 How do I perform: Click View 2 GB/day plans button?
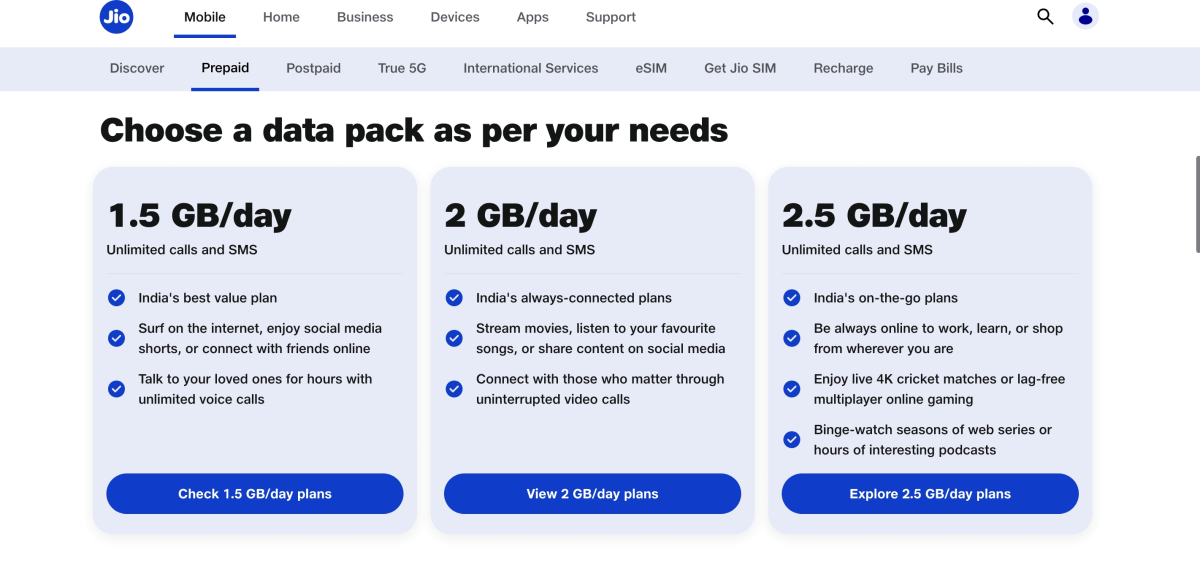(593, 494)
